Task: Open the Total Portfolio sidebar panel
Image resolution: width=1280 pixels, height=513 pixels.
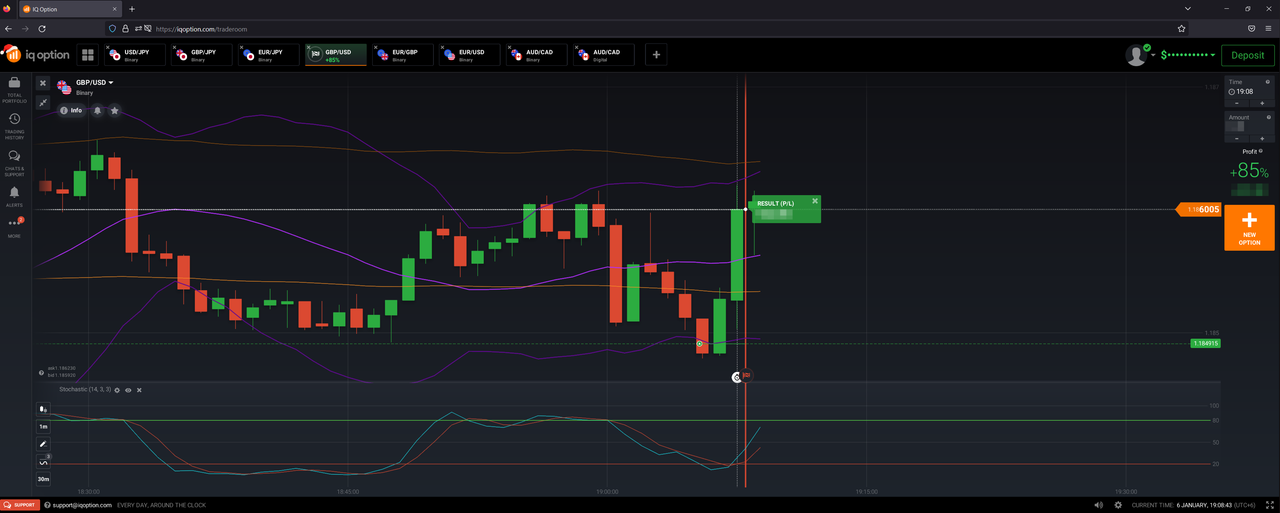Action: [x=14, y=89]
